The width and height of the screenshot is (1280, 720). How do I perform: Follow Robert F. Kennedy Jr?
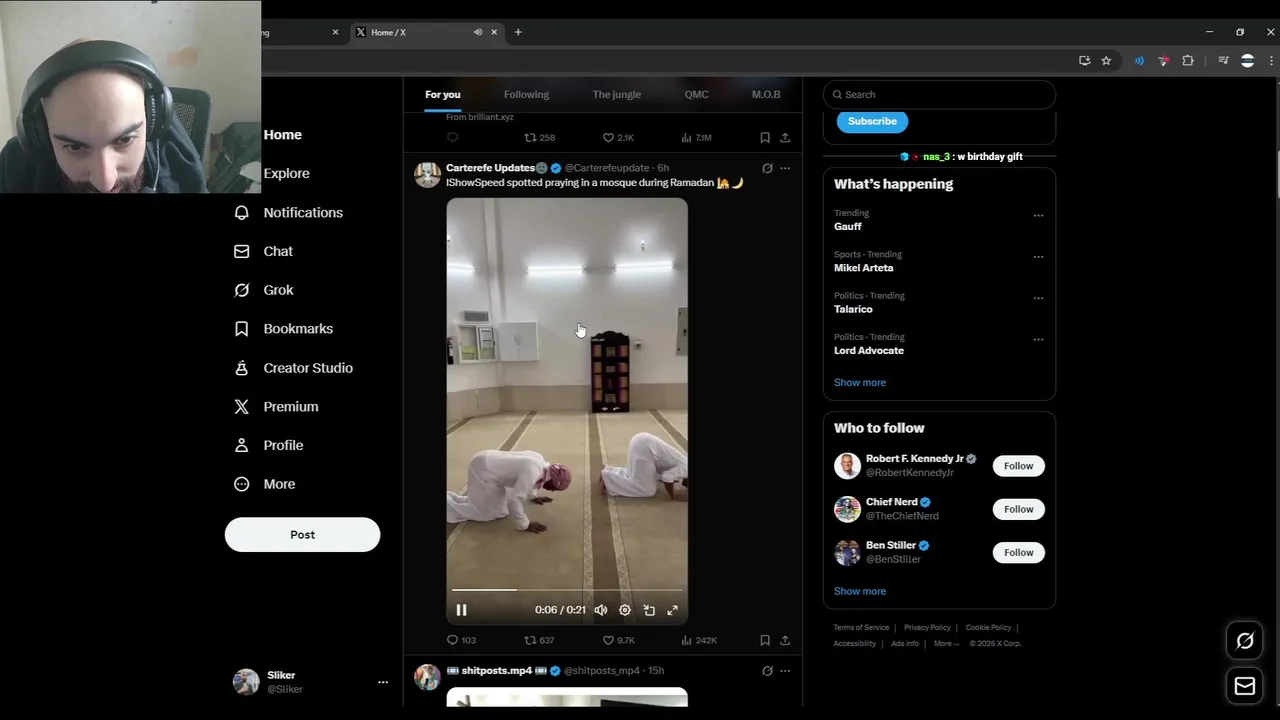[x=1018, y=466]
